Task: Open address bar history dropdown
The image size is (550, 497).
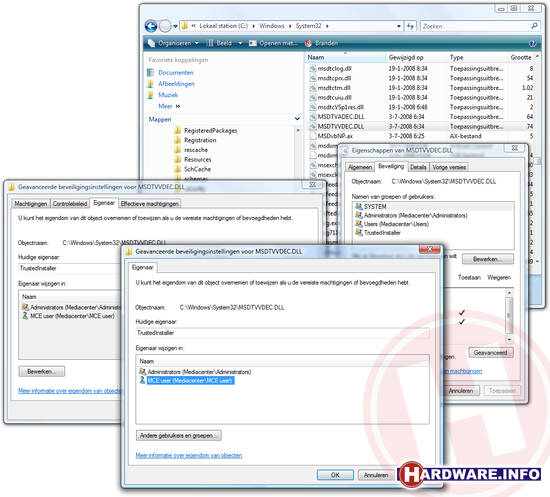Action: coord(399,26)
